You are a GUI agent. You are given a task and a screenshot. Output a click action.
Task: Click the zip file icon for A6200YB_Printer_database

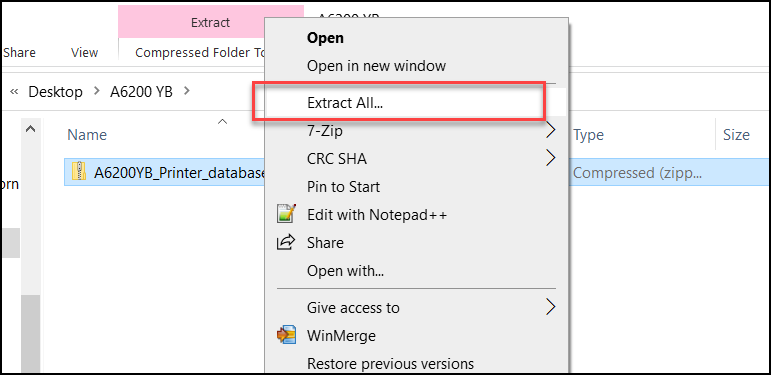[79, 173]
